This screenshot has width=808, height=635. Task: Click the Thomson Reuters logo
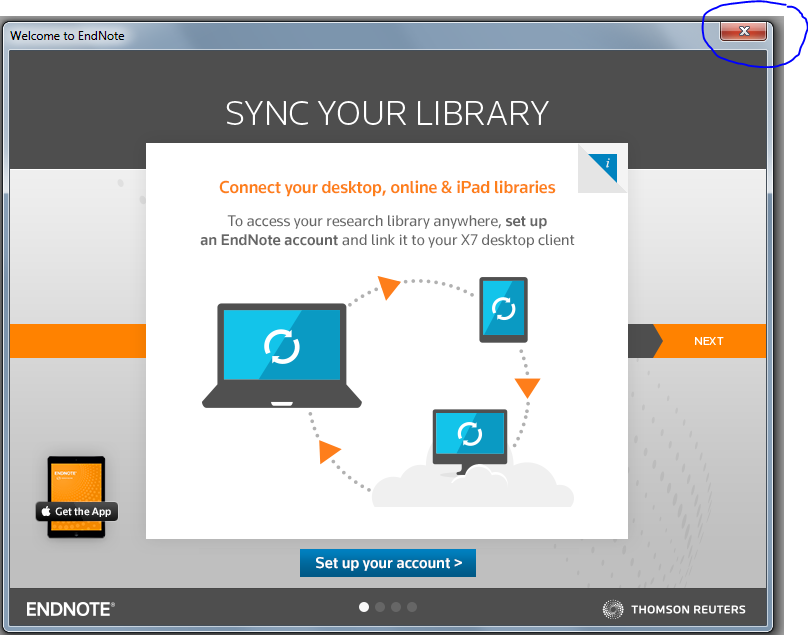674,609
